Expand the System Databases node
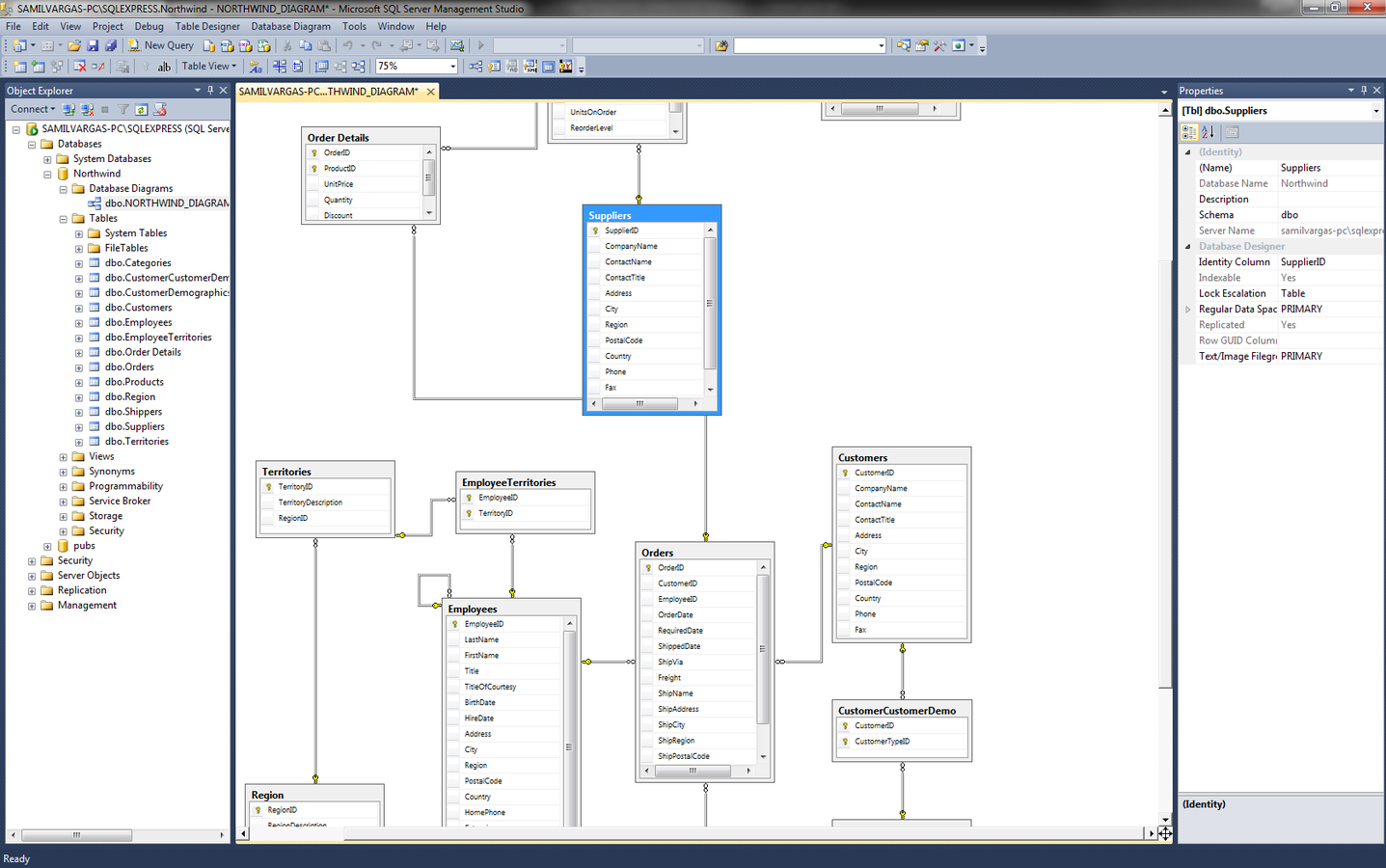Image resolution: width=1386 pixels, height=868 pixels. coord(47,159)
